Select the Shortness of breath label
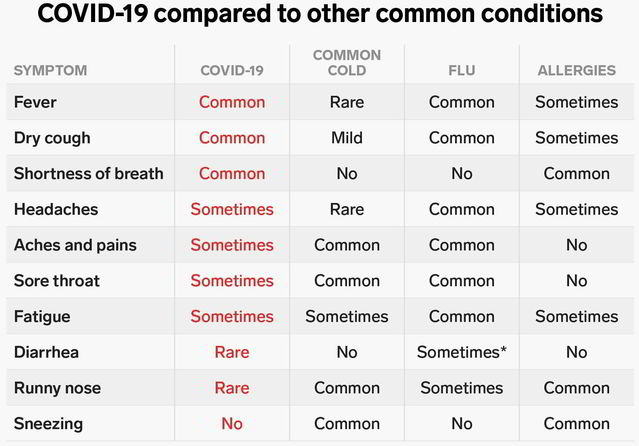639x446 pixels. 88,173
